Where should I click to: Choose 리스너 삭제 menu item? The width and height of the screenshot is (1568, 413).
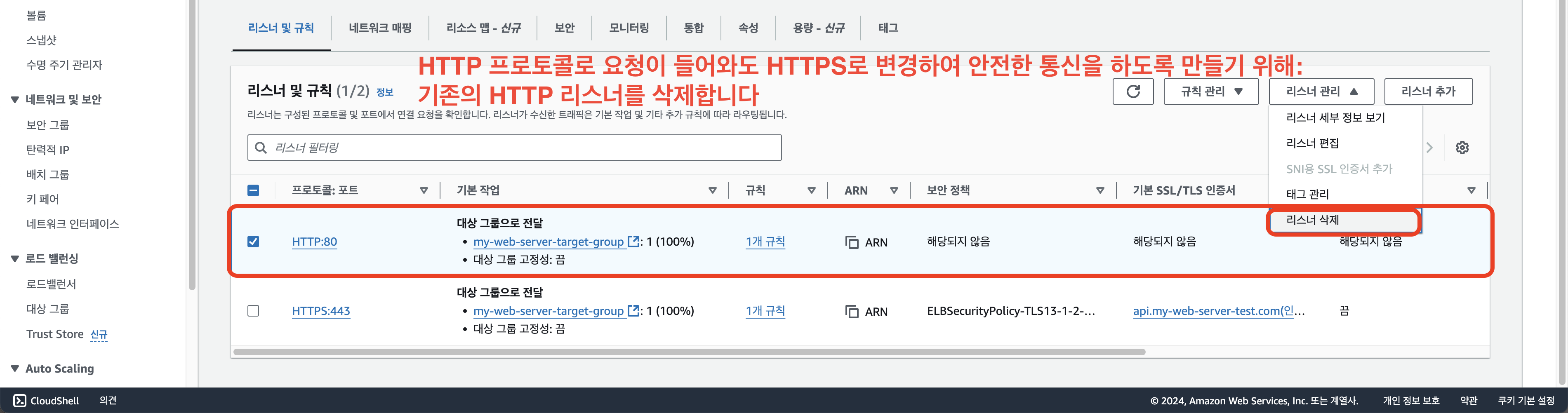pyautogui.click(x=1345, y=220)
